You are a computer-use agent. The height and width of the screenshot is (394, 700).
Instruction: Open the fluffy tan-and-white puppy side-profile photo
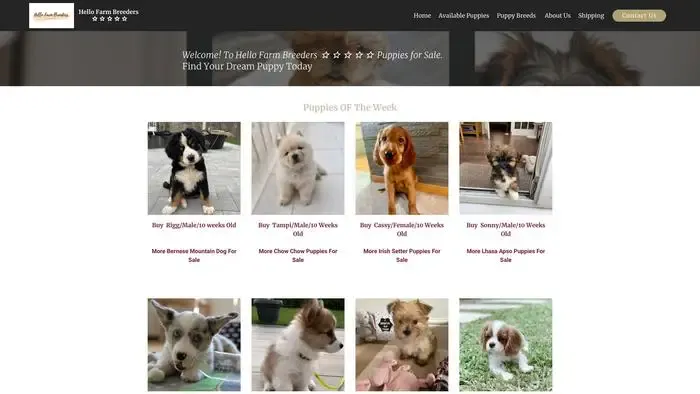(298, 345)
